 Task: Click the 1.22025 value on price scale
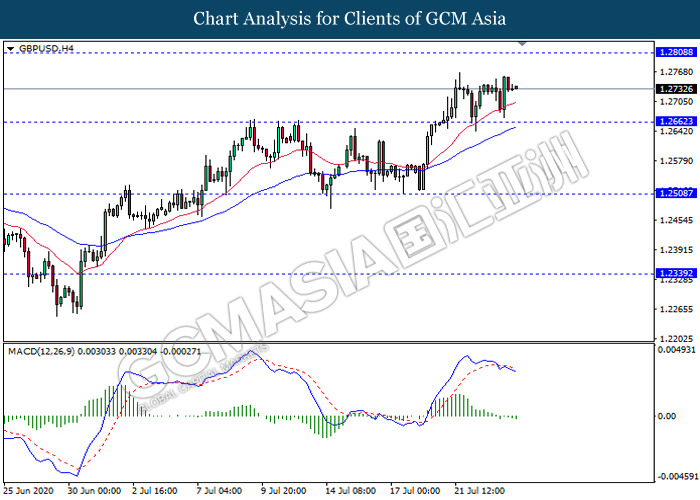coord(675,338)
